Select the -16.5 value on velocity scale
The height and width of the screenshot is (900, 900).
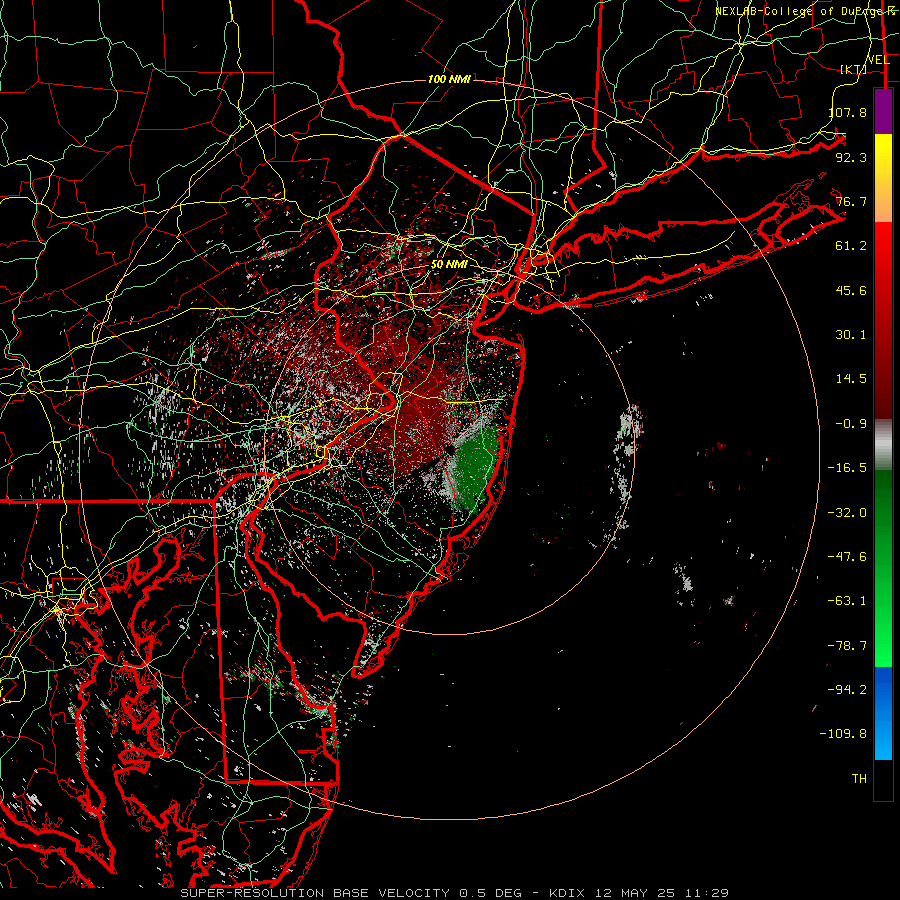[847, 468]
